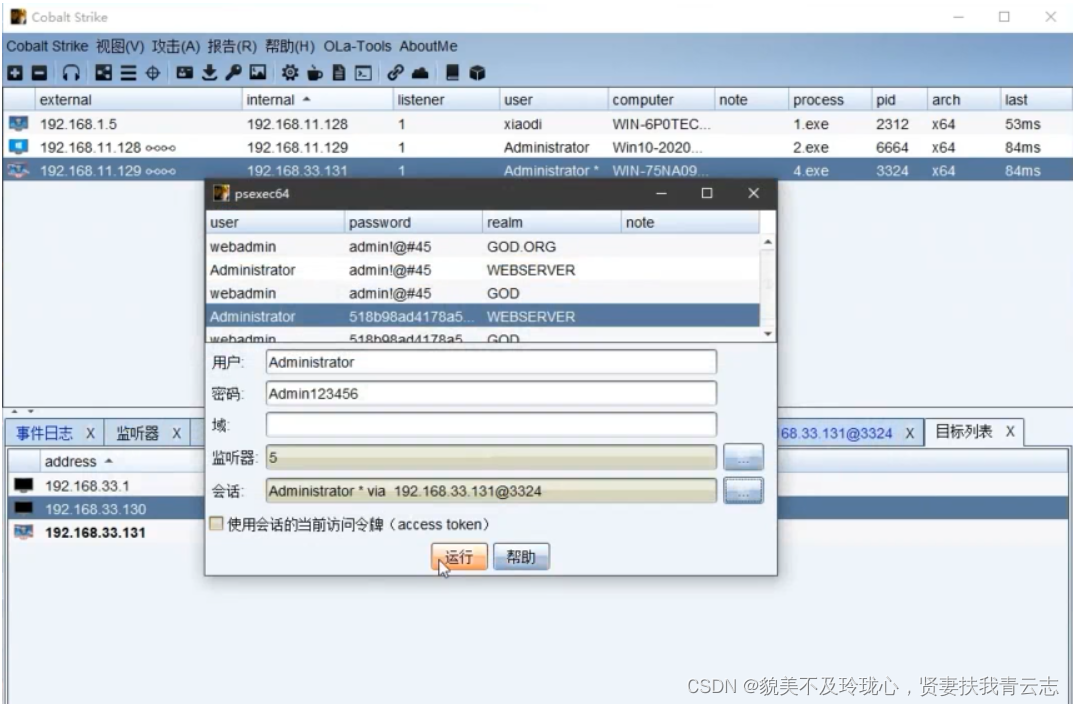Select the webadmin GOD.ORG credential row

pyautogui.click(x=483, y=247)
